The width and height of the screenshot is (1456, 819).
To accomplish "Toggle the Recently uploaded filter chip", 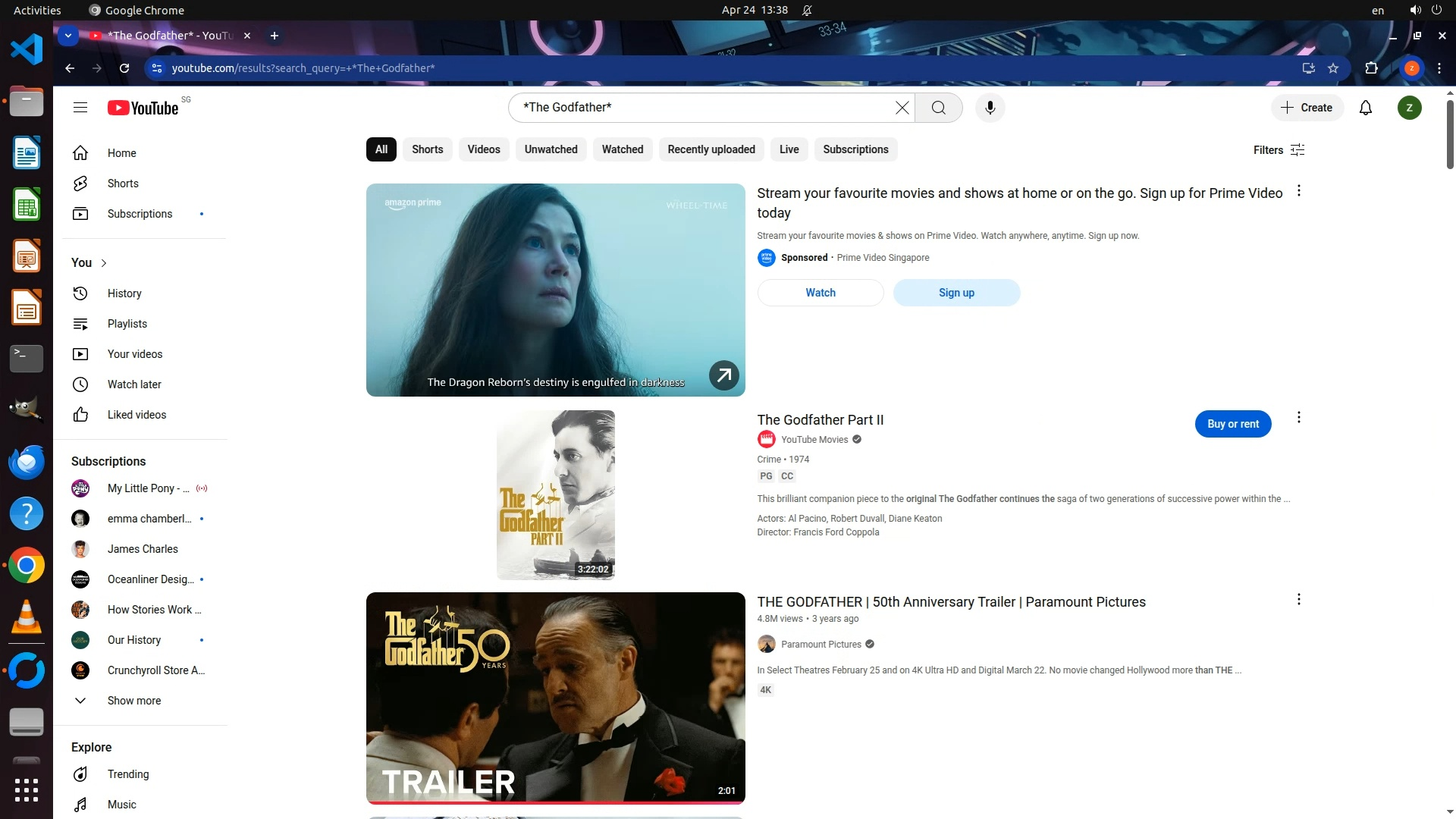I will [x=711, y=149].
